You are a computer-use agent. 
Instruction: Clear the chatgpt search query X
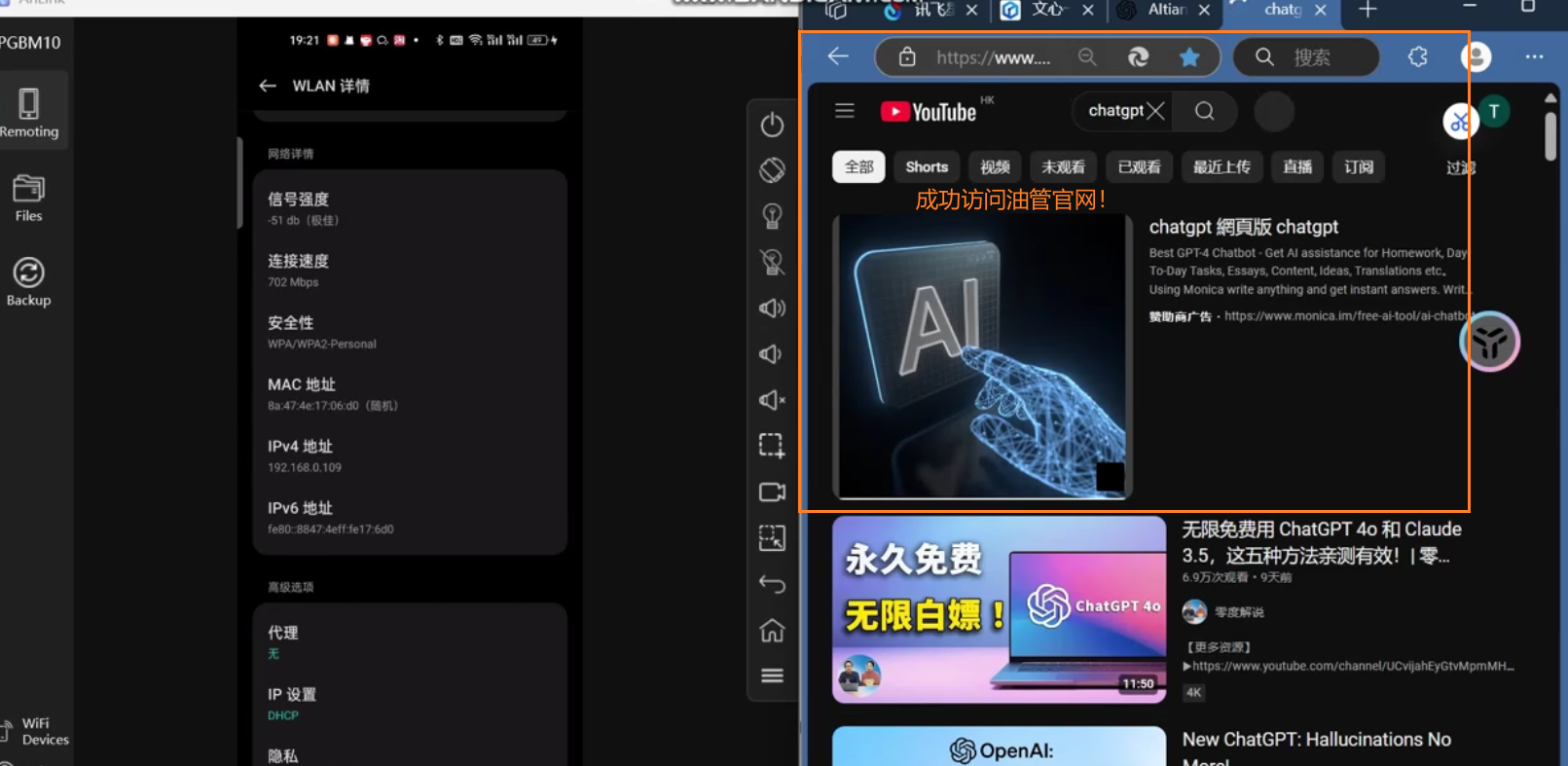1155,111
